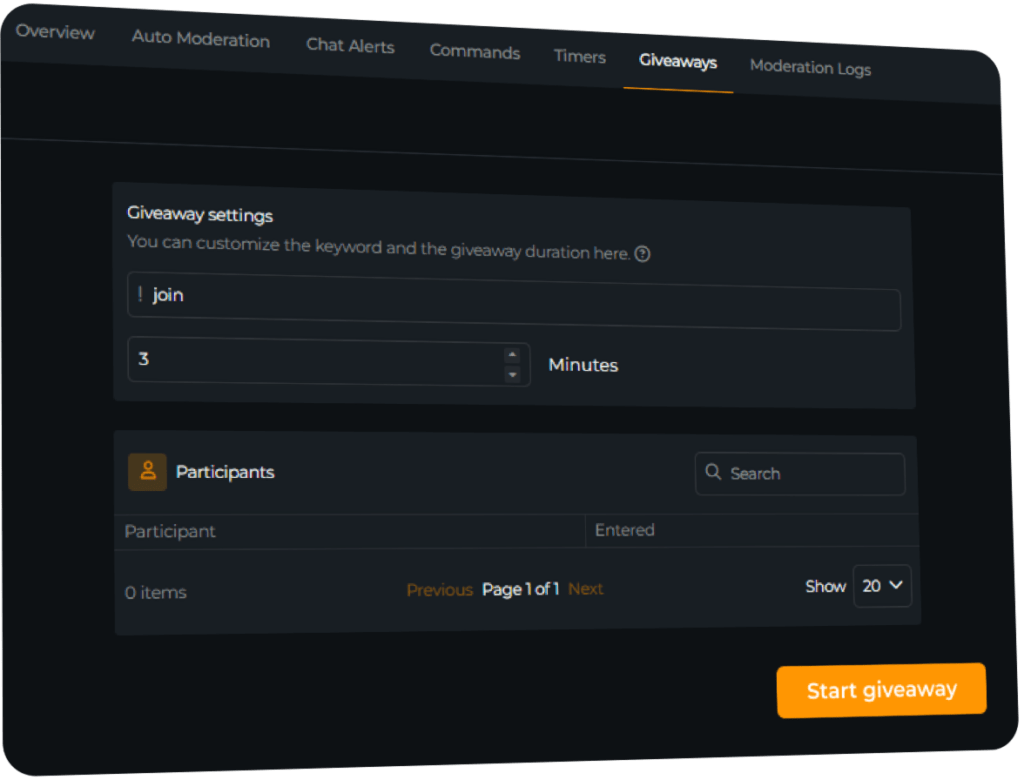Click the orange Participants user icon
1024x780 pixels.
click(x=148, y=472)
